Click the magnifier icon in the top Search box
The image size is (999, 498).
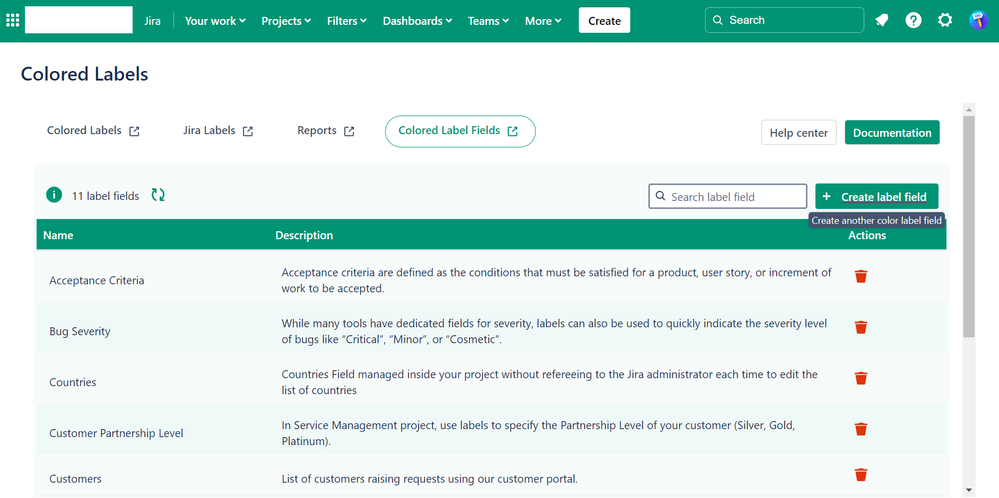tap(718, 20)
